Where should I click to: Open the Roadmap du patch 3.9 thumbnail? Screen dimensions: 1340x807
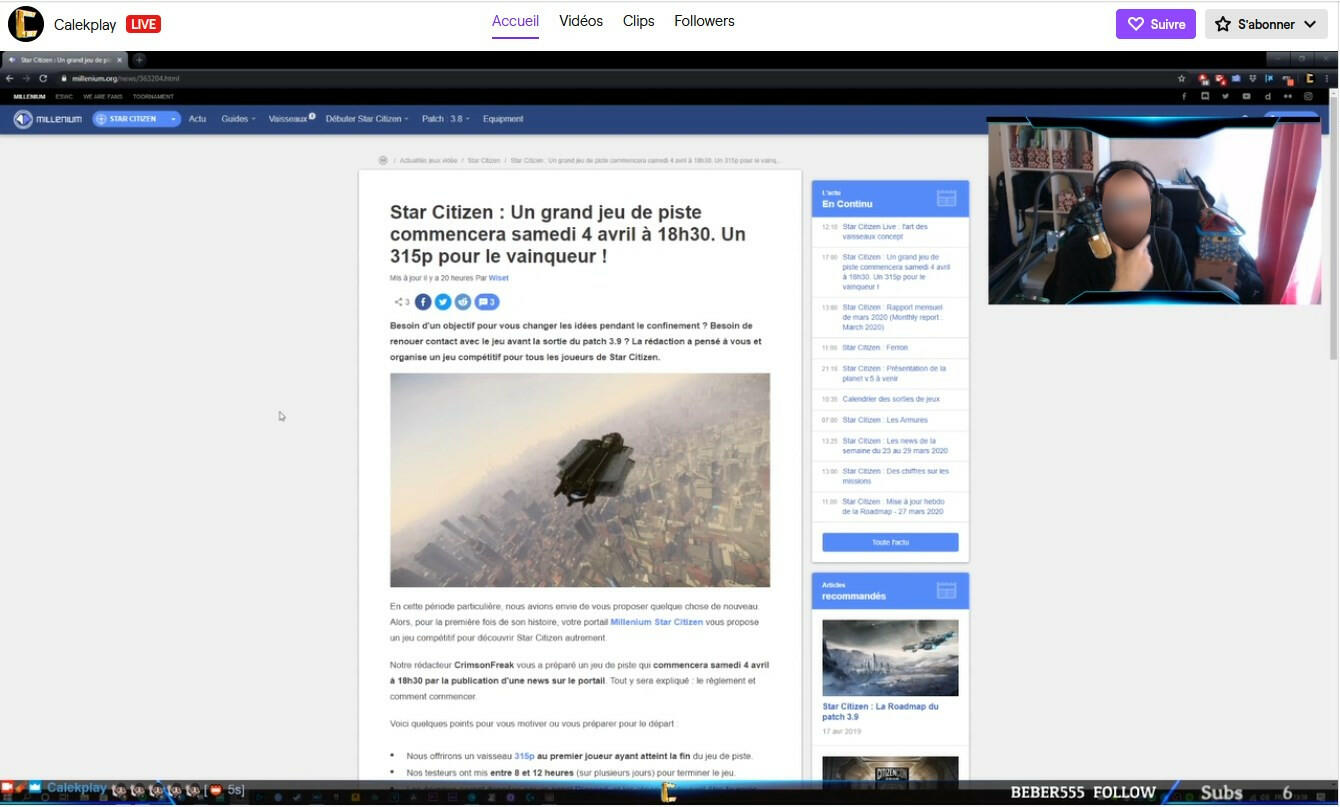click(890, 657)
